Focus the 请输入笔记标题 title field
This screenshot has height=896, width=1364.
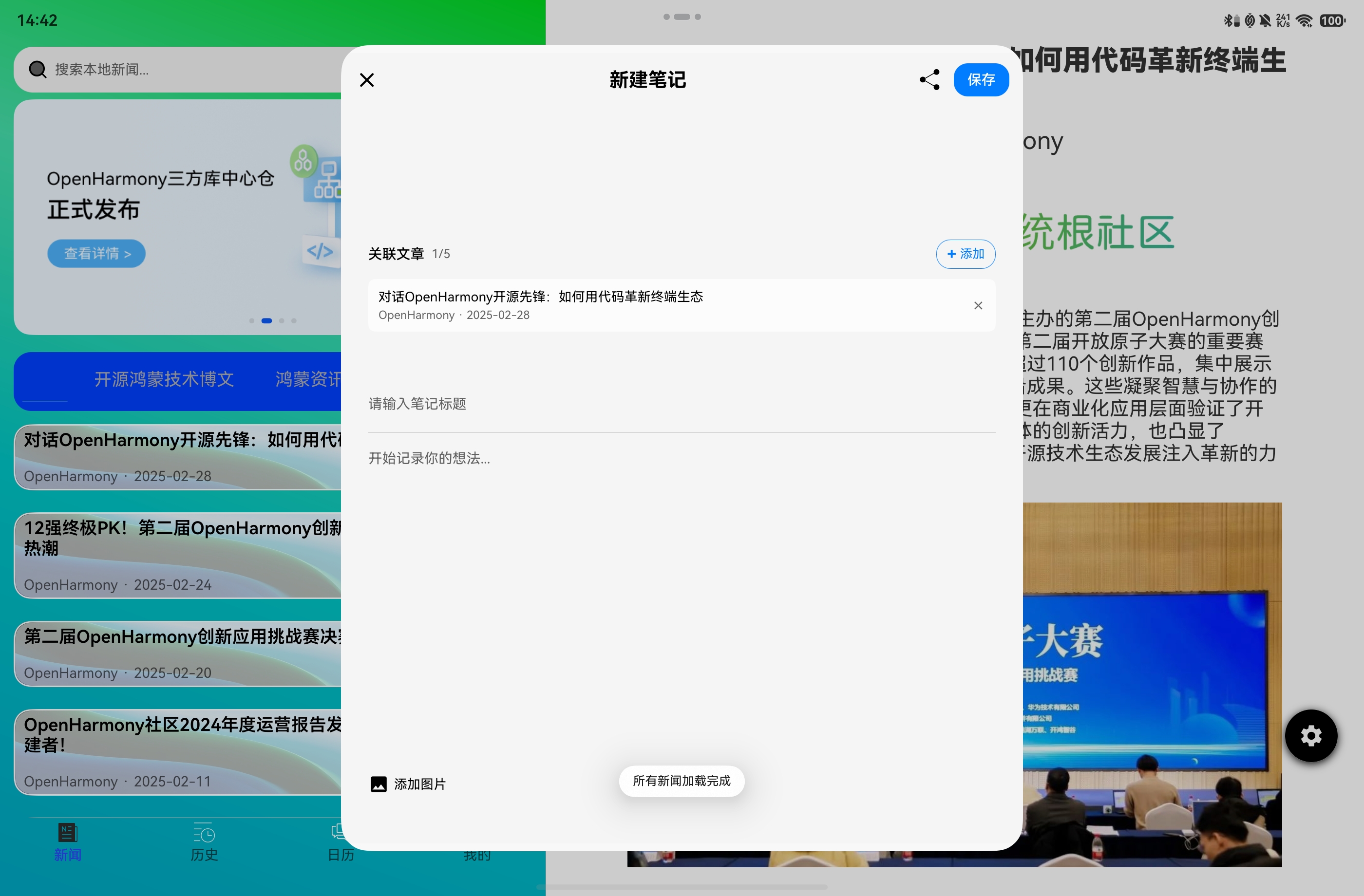(681, 404)
